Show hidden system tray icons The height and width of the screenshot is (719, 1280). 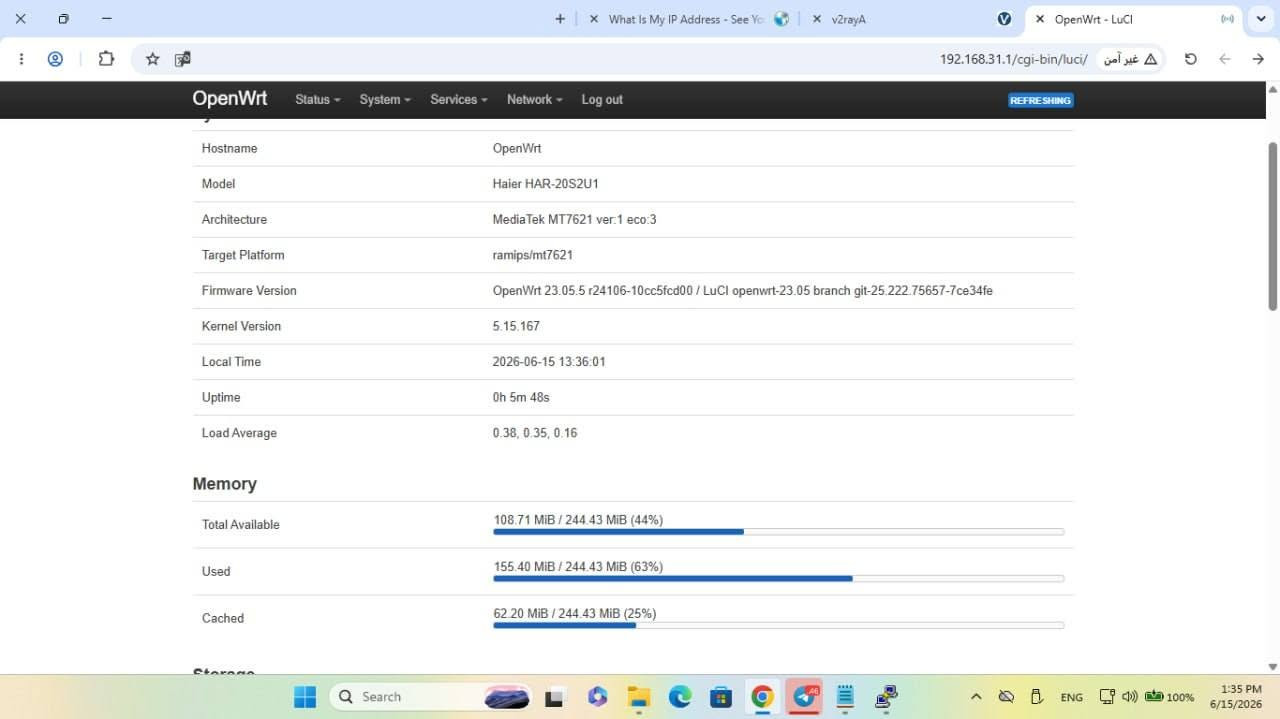976,697
